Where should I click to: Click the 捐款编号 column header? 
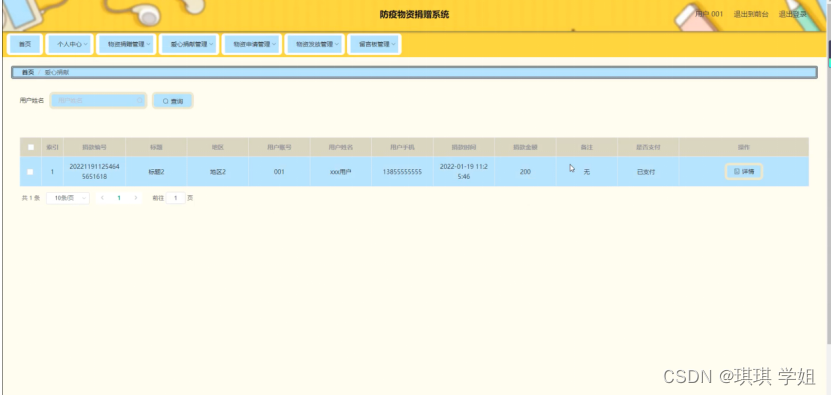pyautogui.click(x=94, y=147)
